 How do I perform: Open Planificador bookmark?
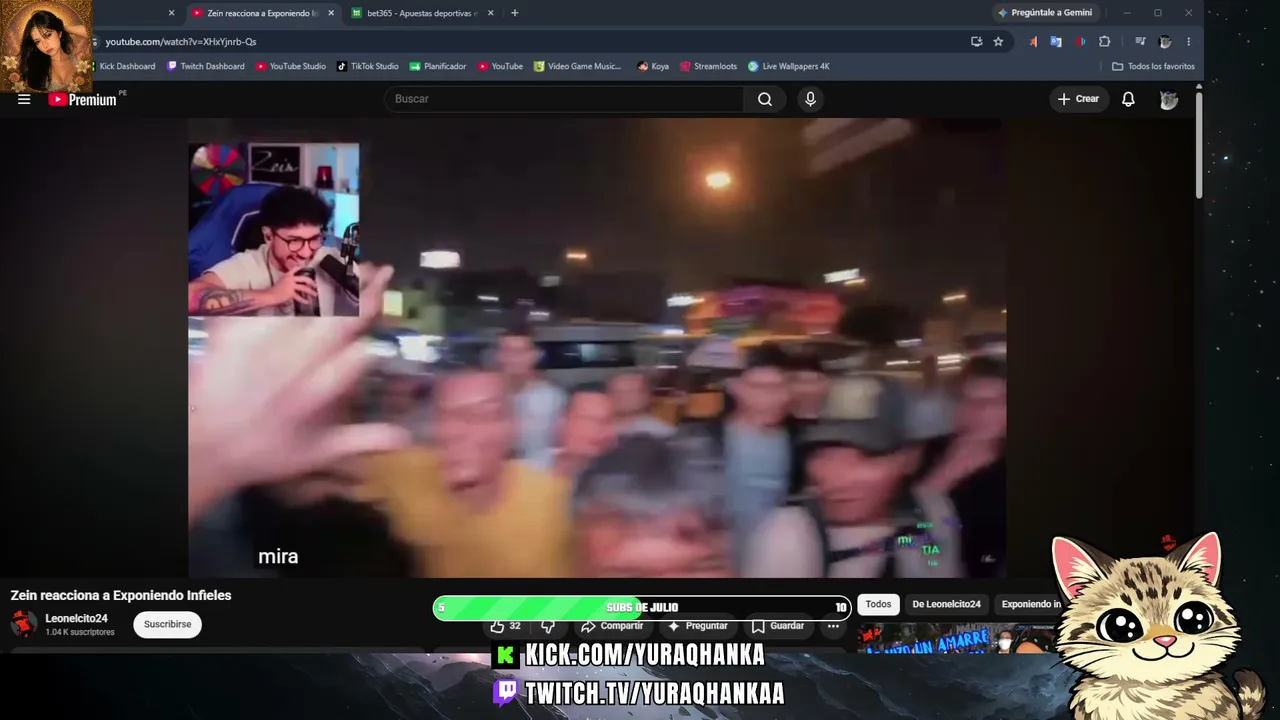(x=438, y=66)
